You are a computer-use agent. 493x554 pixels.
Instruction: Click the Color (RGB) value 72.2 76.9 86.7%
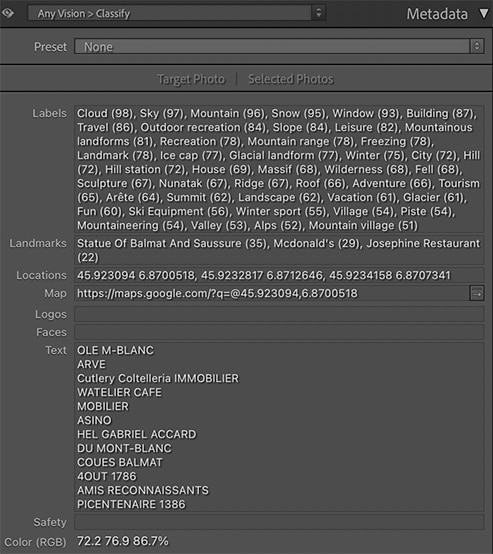click(x=123, y=541)
